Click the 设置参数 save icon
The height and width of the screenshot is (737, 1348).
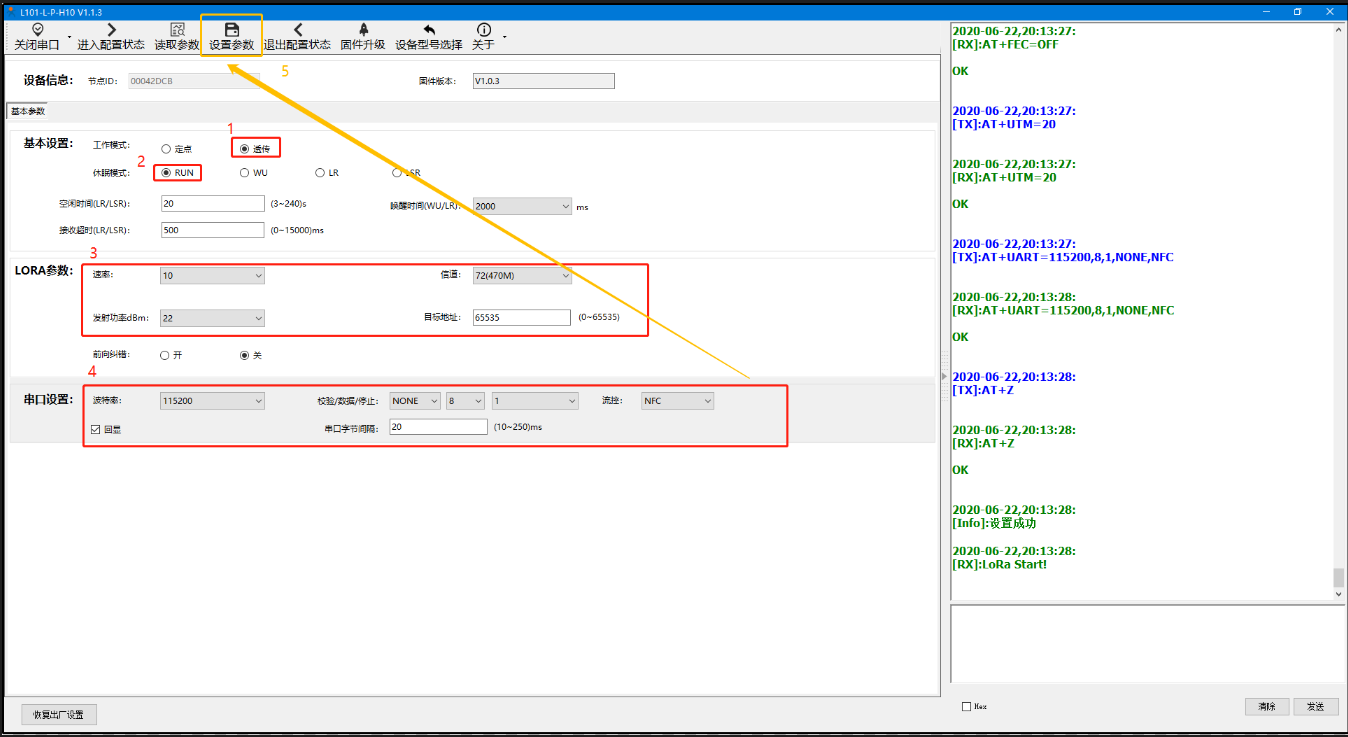(x=231, y=30)
